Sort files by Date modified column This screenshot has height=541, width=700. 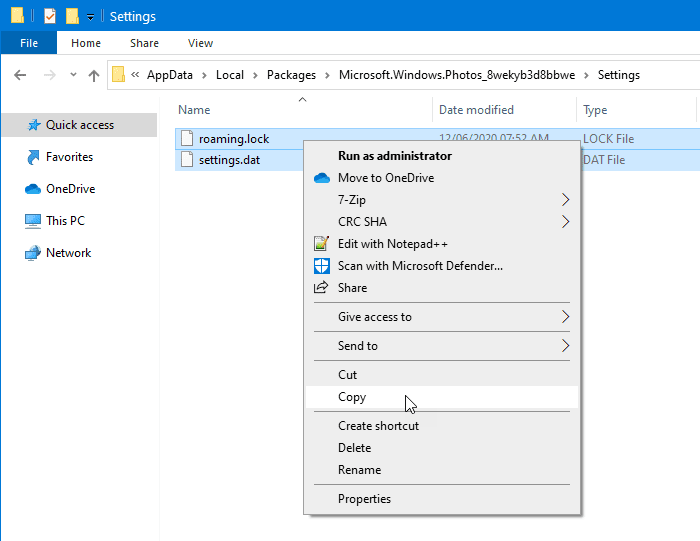click(476, 110)
